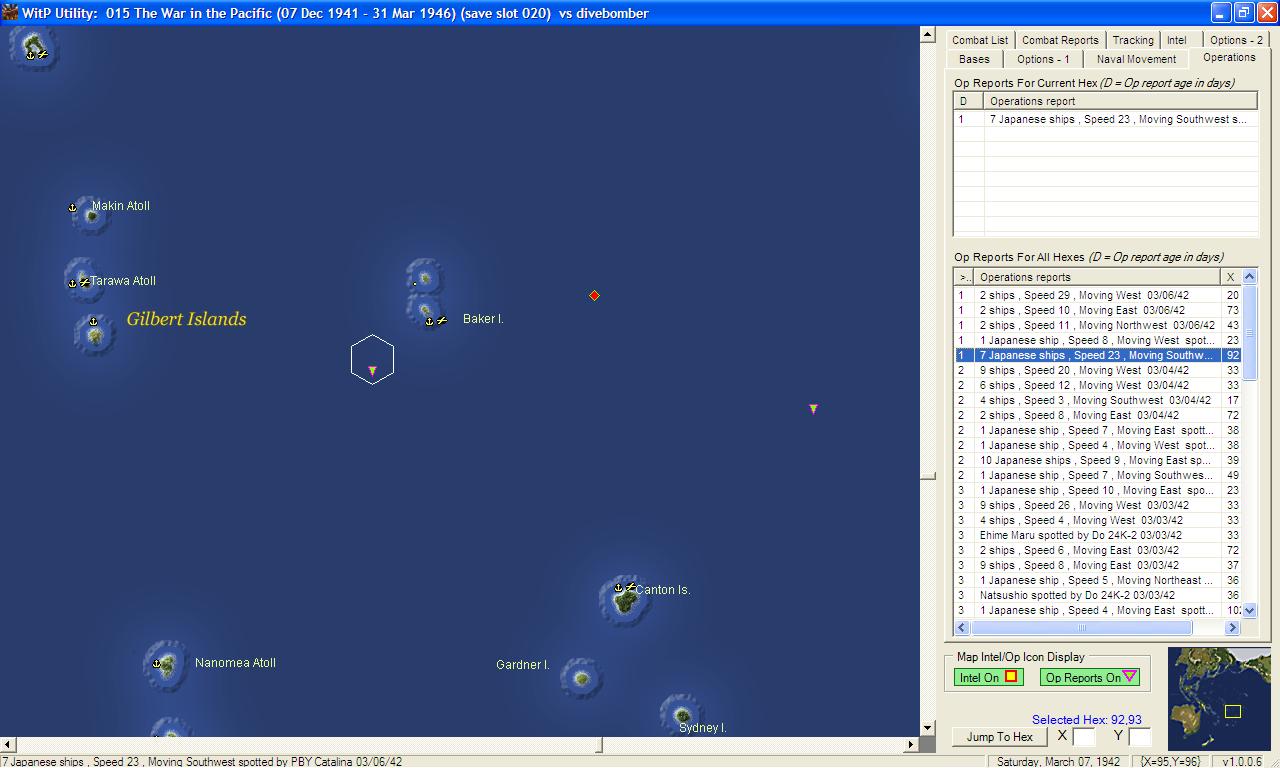Click the map's scroll-up arrow
1280x768 pixels.
[x=928, y=35]
